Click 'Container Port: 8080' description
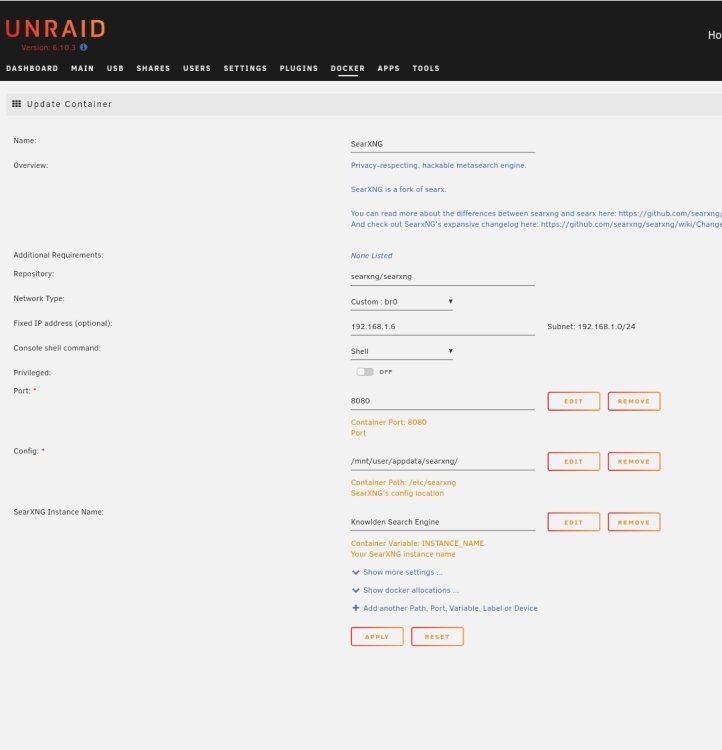This screenshot has width=722, height=750. click(x=389, y=422)
